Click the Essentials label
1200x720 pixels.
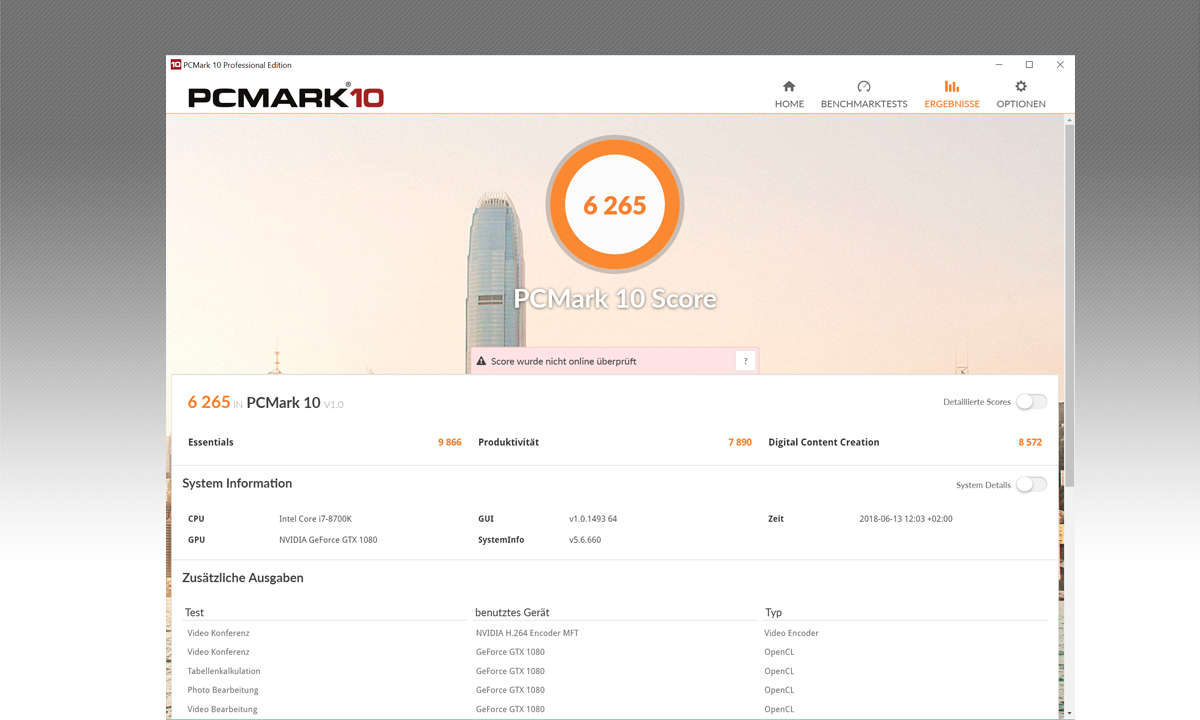(x=211, y=442)
